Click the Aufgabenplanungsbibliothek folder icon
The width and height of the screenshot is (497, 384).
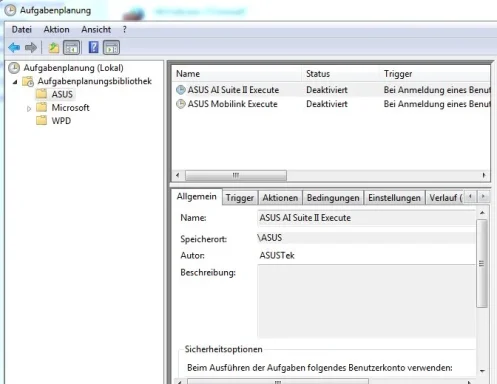[x=28, y=81]
